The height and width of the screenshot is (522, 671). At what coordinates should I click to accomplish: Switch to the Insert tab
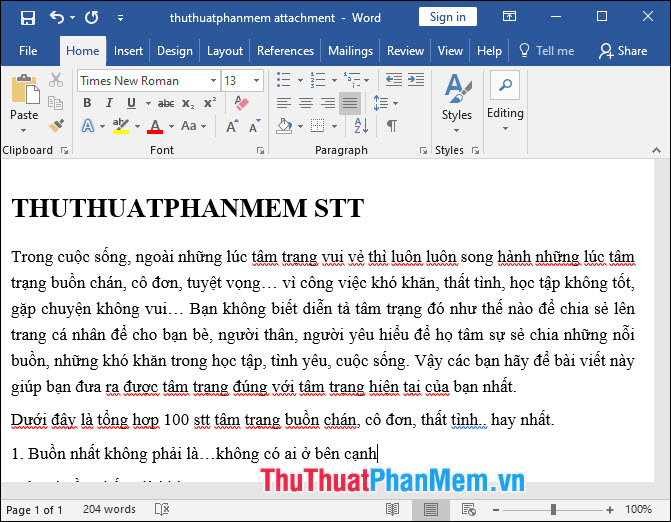[128, 51]
